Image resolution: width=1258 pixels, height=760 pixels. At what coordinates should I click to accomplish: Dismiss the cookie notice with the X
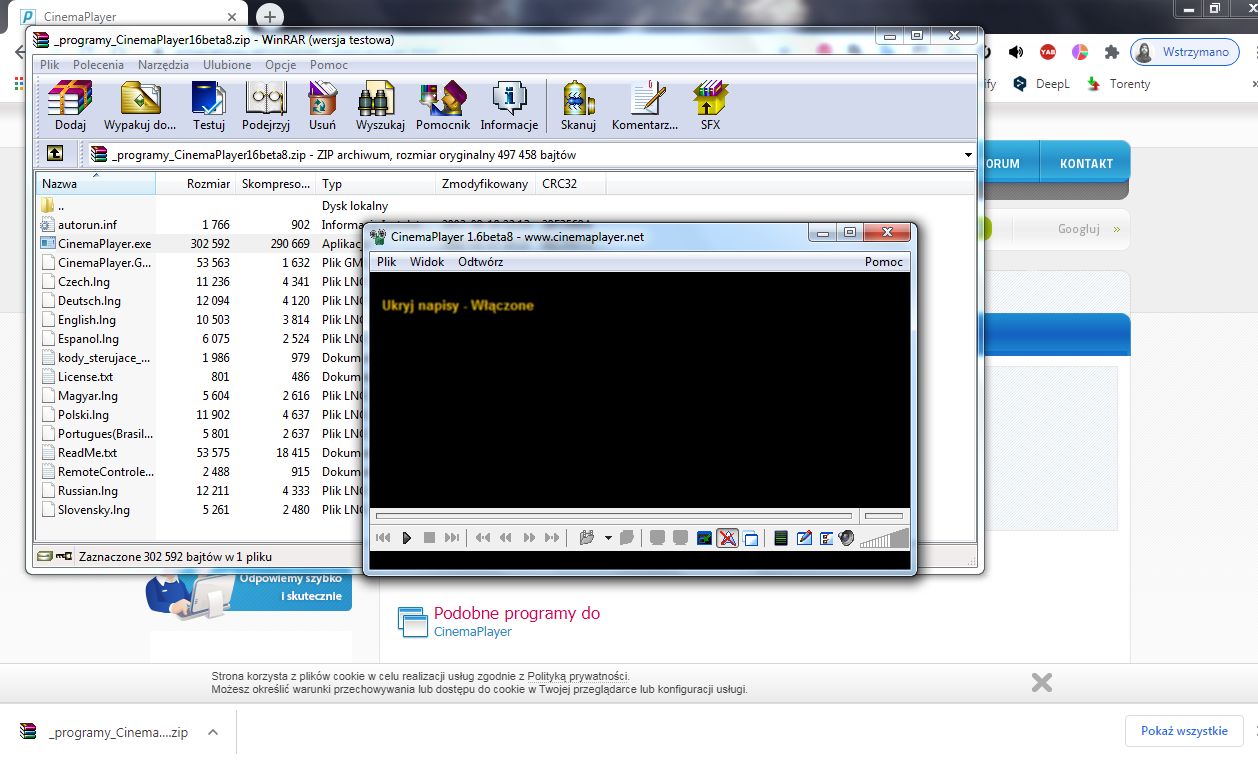coord(1041,682)
